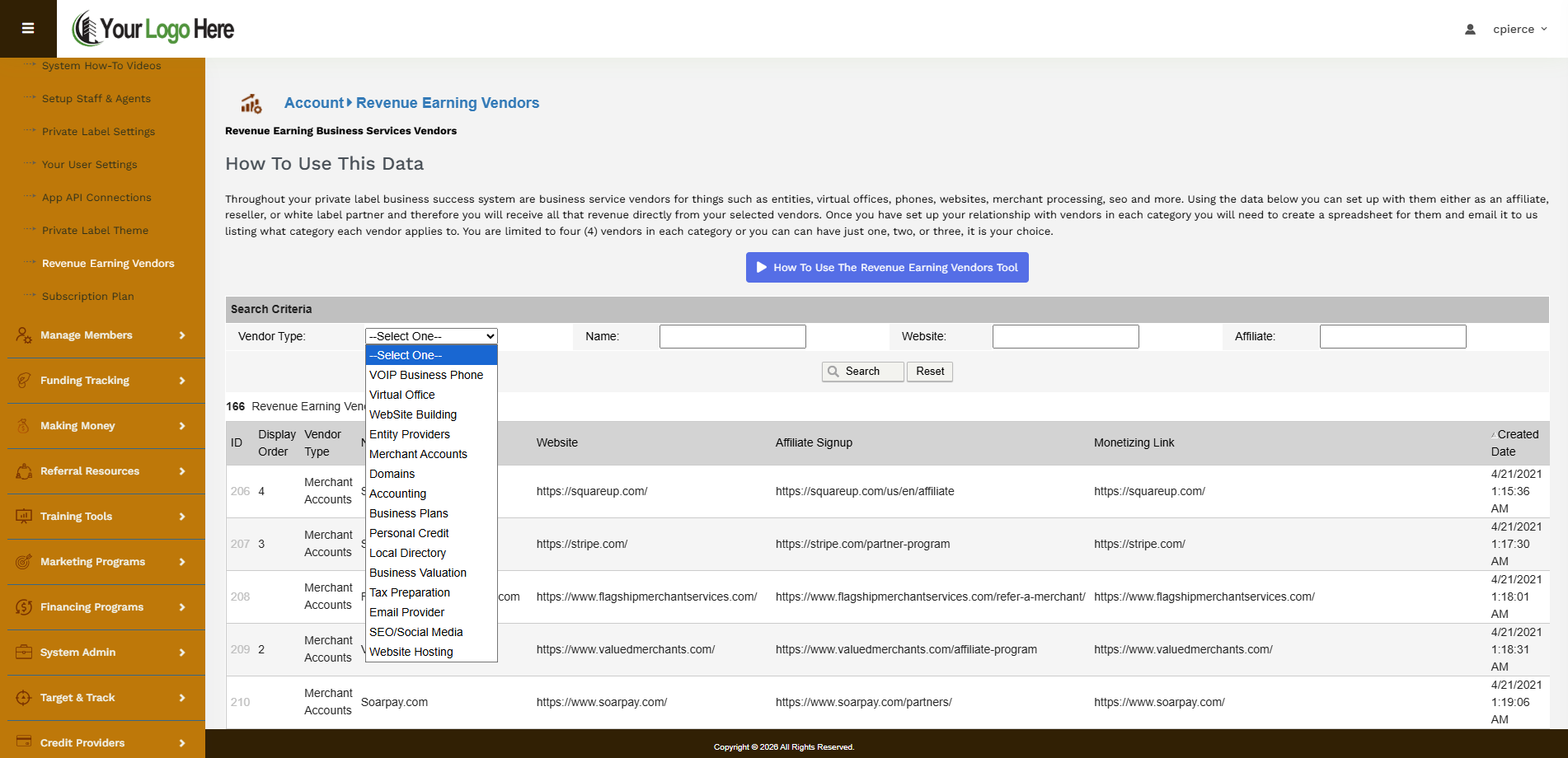Expand the Making Money chevron
Image resolution: width=1568 pixels, height=758 pixels.
tap(182, 426)
